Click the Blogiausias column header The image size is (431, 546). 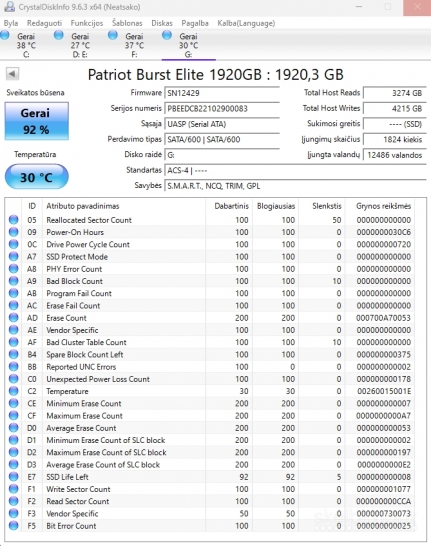[276, 206]
